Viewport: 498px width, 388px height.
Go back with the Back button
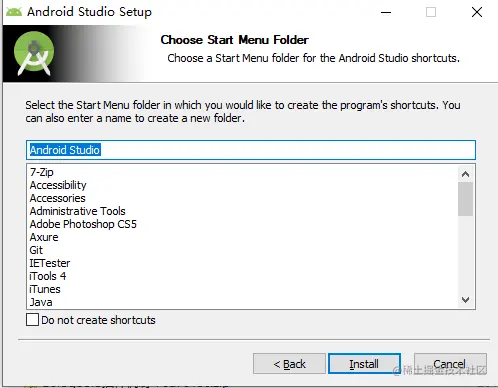289,364
